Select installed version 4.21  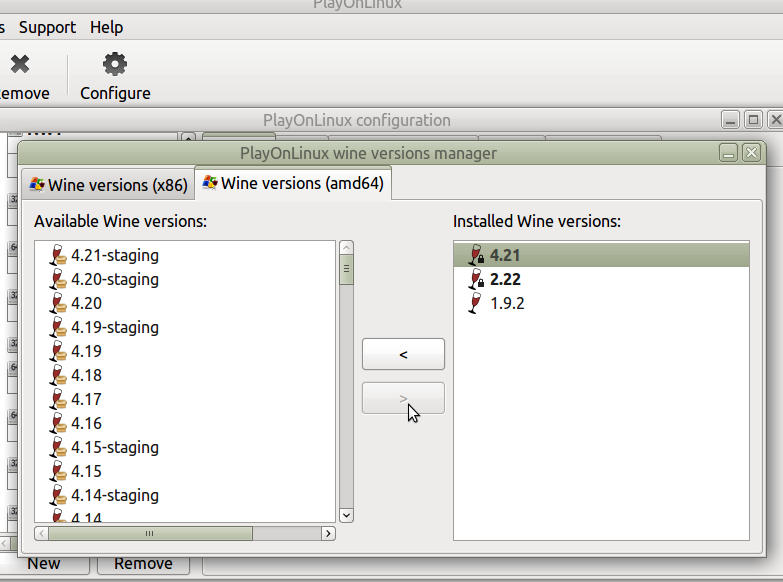tap(601, 255)
